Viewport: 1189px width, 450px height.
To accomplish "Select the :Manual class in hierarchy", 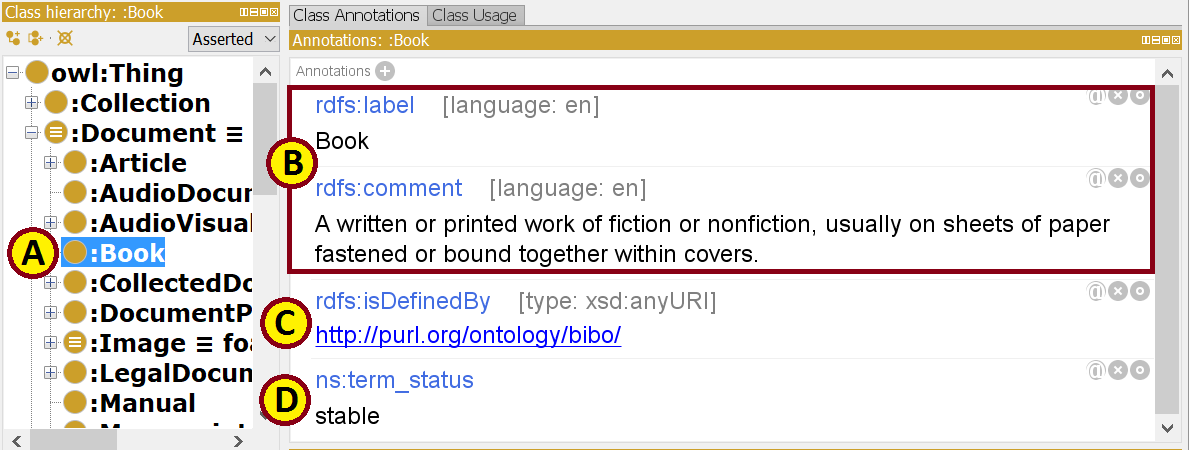I will click(142, 403).
